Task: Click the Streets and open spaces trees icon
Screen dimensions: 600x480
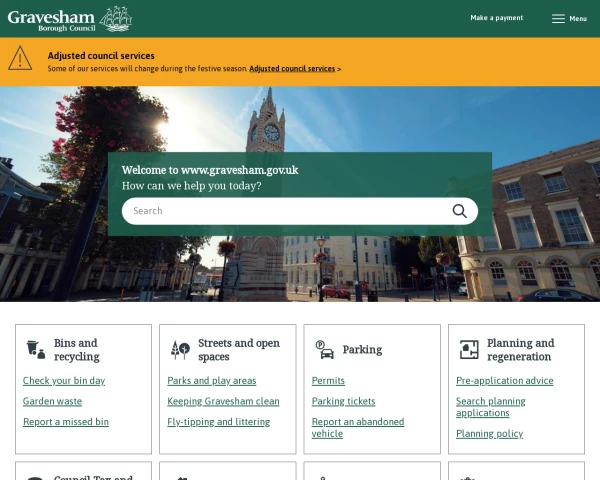Action: [x=180, y=350]
